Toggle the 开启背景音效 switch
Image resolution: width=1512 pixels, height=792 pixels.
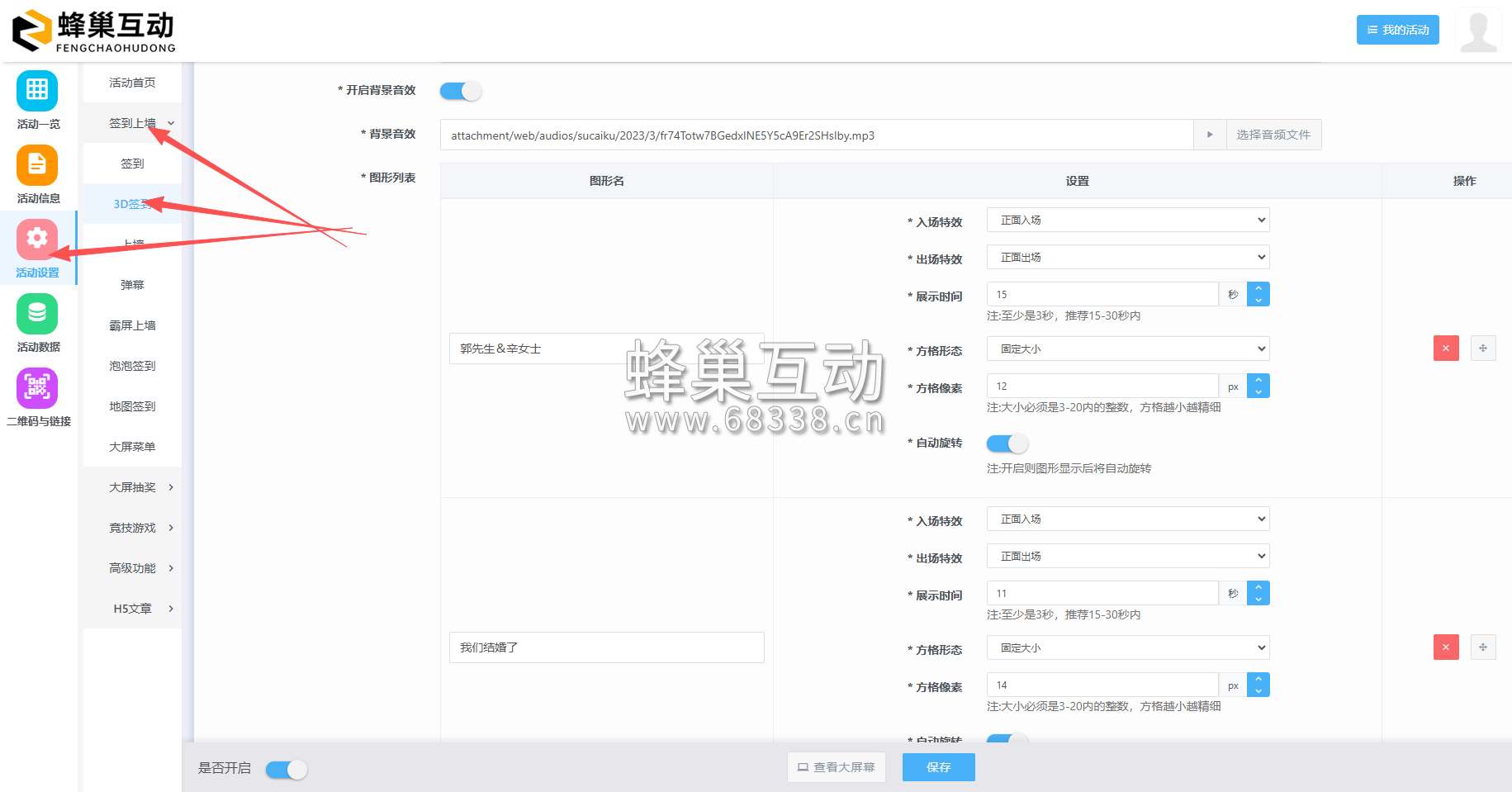(x=461, y=91)
